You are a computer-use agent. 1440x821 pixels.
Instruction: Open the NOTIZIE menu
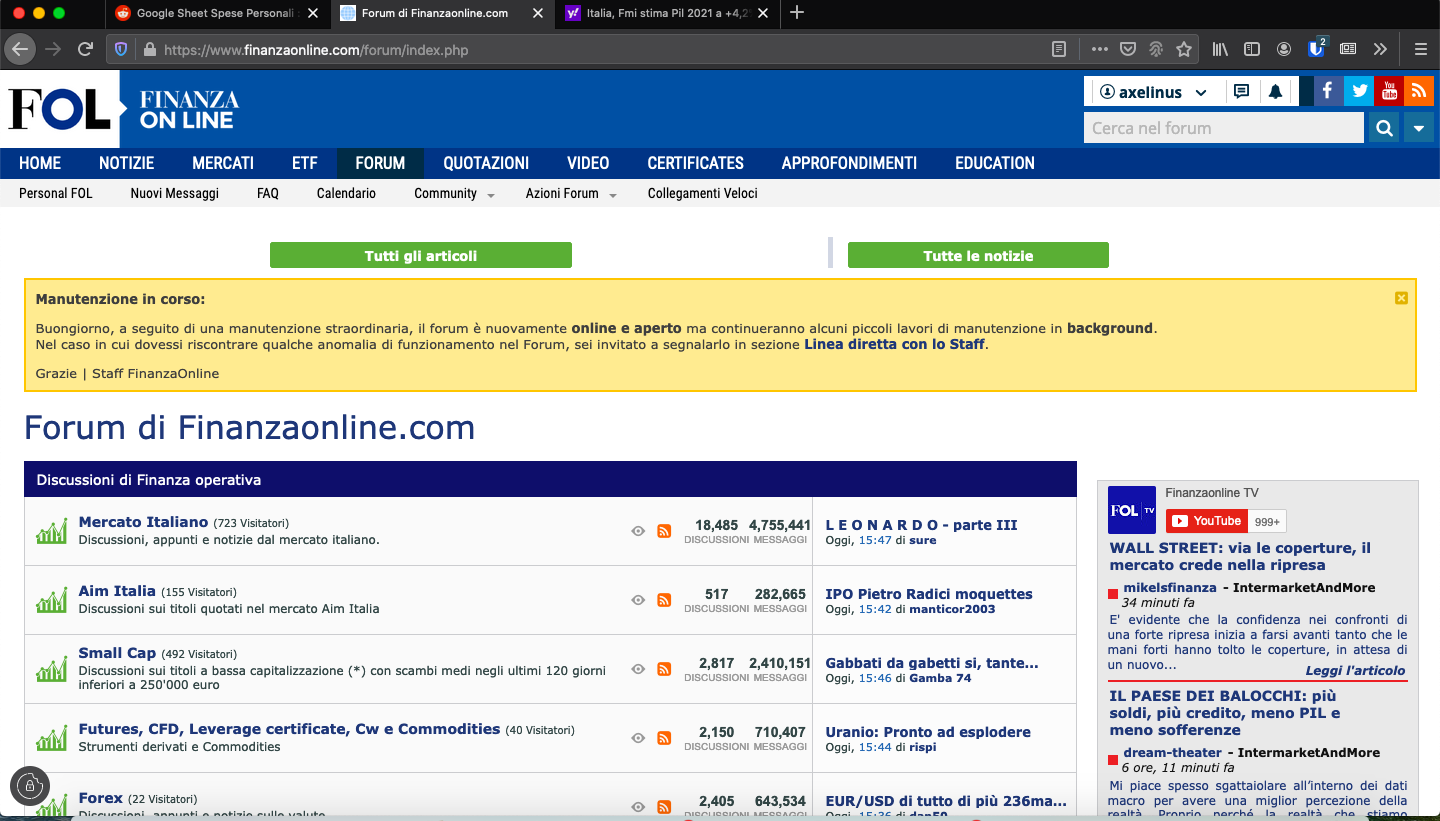click(x=127, y=163)
